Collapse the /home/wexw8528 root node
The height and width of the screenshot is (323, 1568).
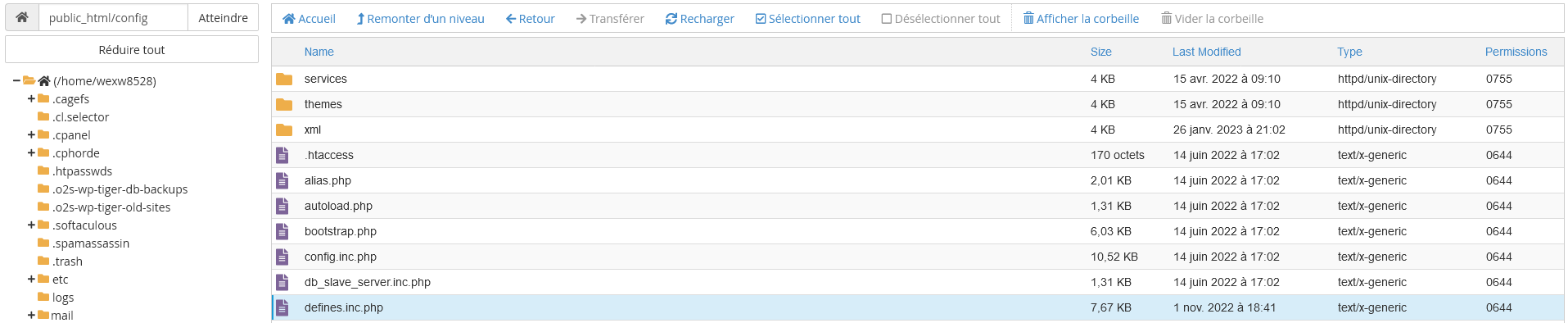click(x=16, y=80)
